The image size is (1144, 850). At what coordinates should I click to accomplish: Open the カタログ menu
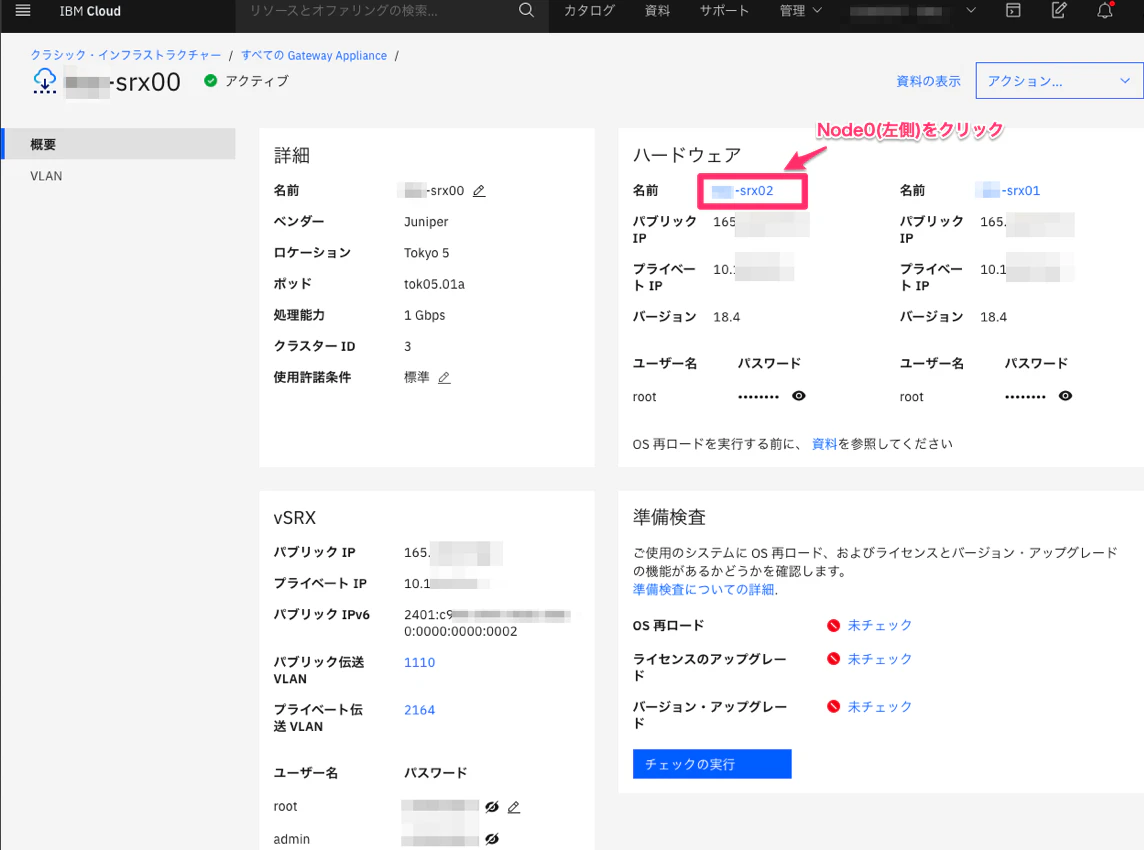point(590,11)
